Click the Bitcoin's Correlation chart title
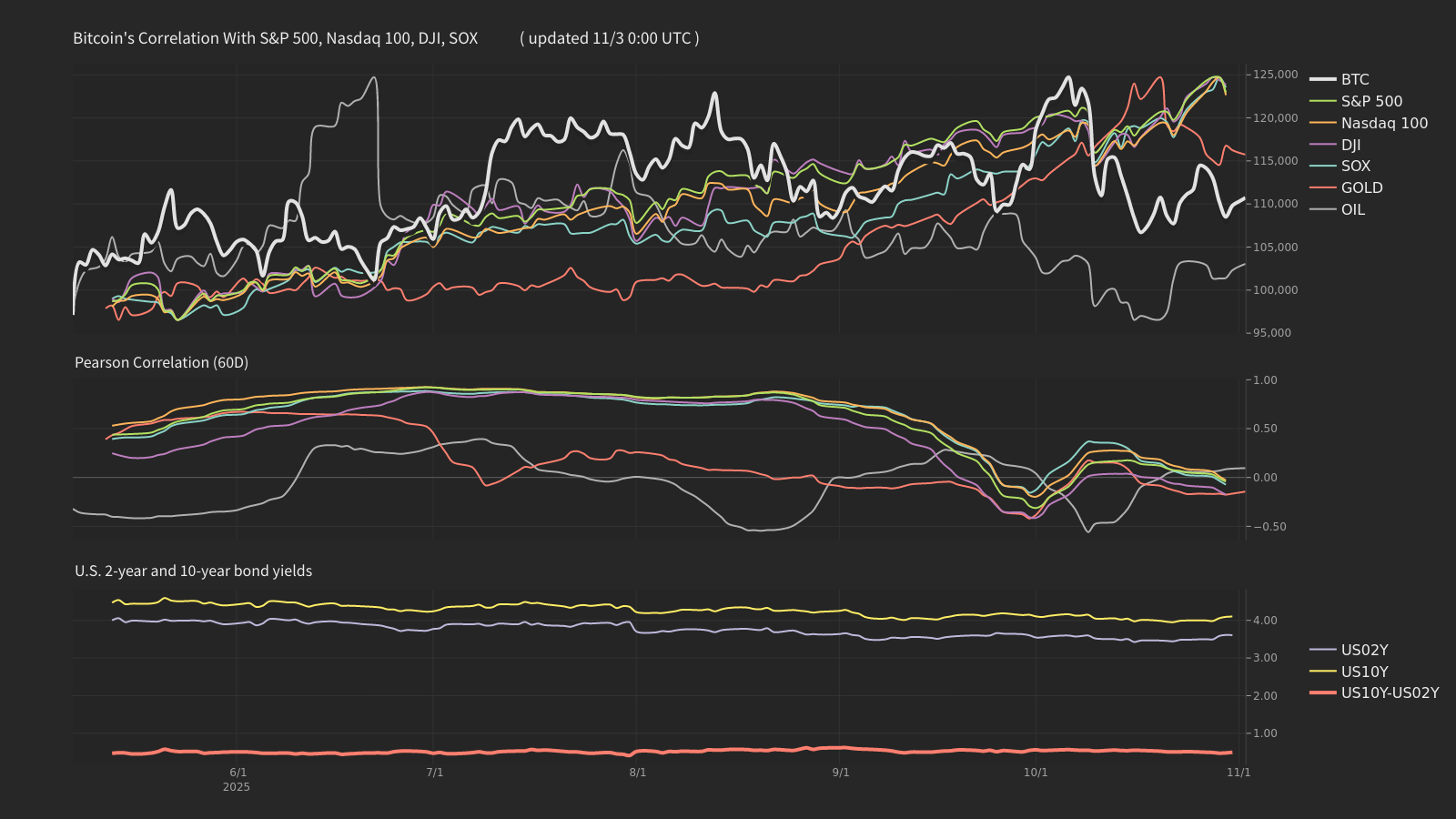 275,38
